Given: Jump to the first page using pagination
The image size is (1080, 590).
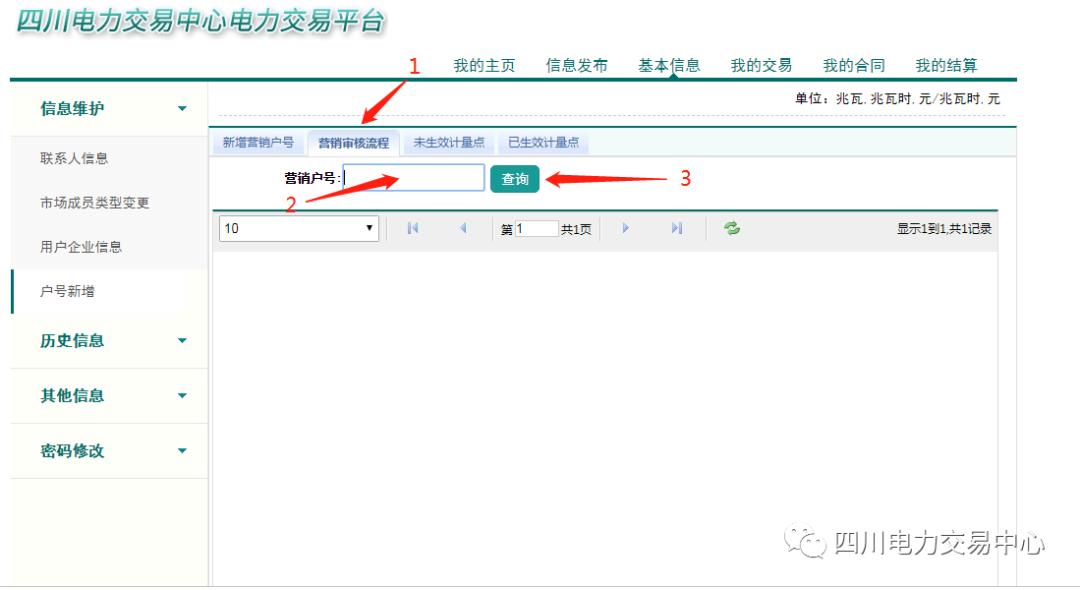Looking at the screenshot, I should pyautogui.click(x=412, y=229).
